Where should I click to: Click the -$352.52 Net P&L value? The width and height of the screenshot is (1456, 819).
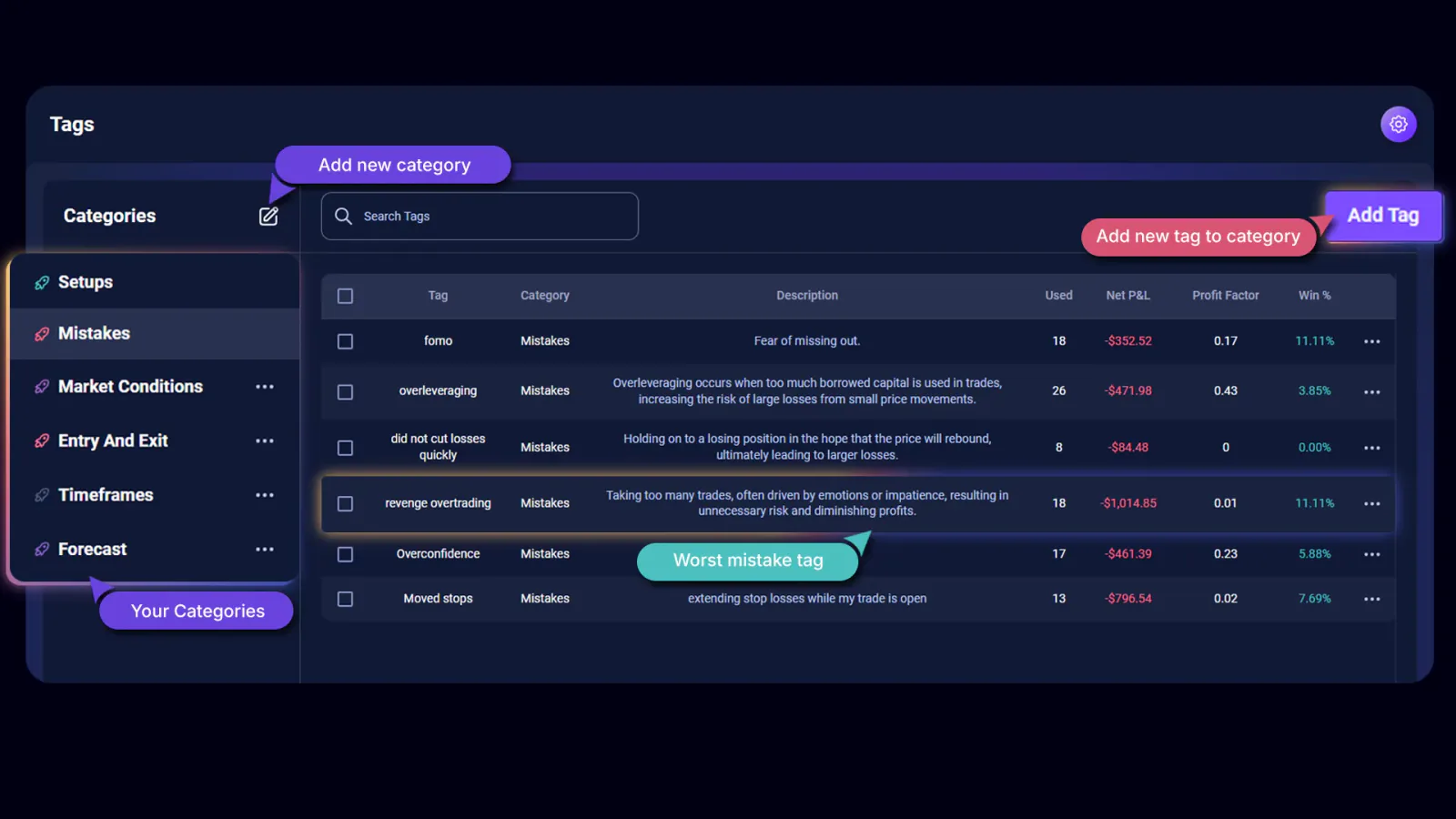(x=1128, y=340)
